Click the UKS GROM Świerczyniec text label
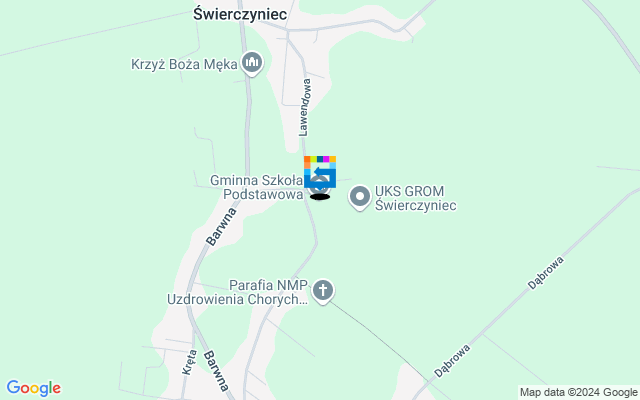 [416, 198]
